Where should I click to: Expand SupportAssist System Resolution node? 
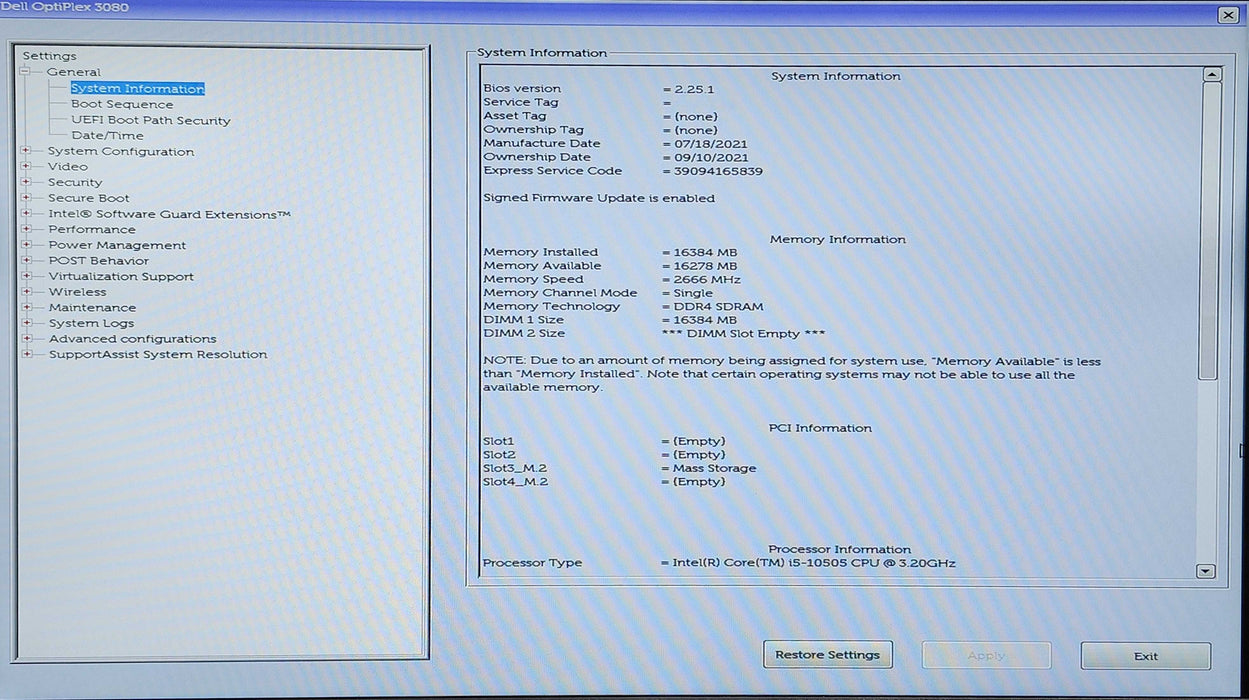[x=27, y=354]
